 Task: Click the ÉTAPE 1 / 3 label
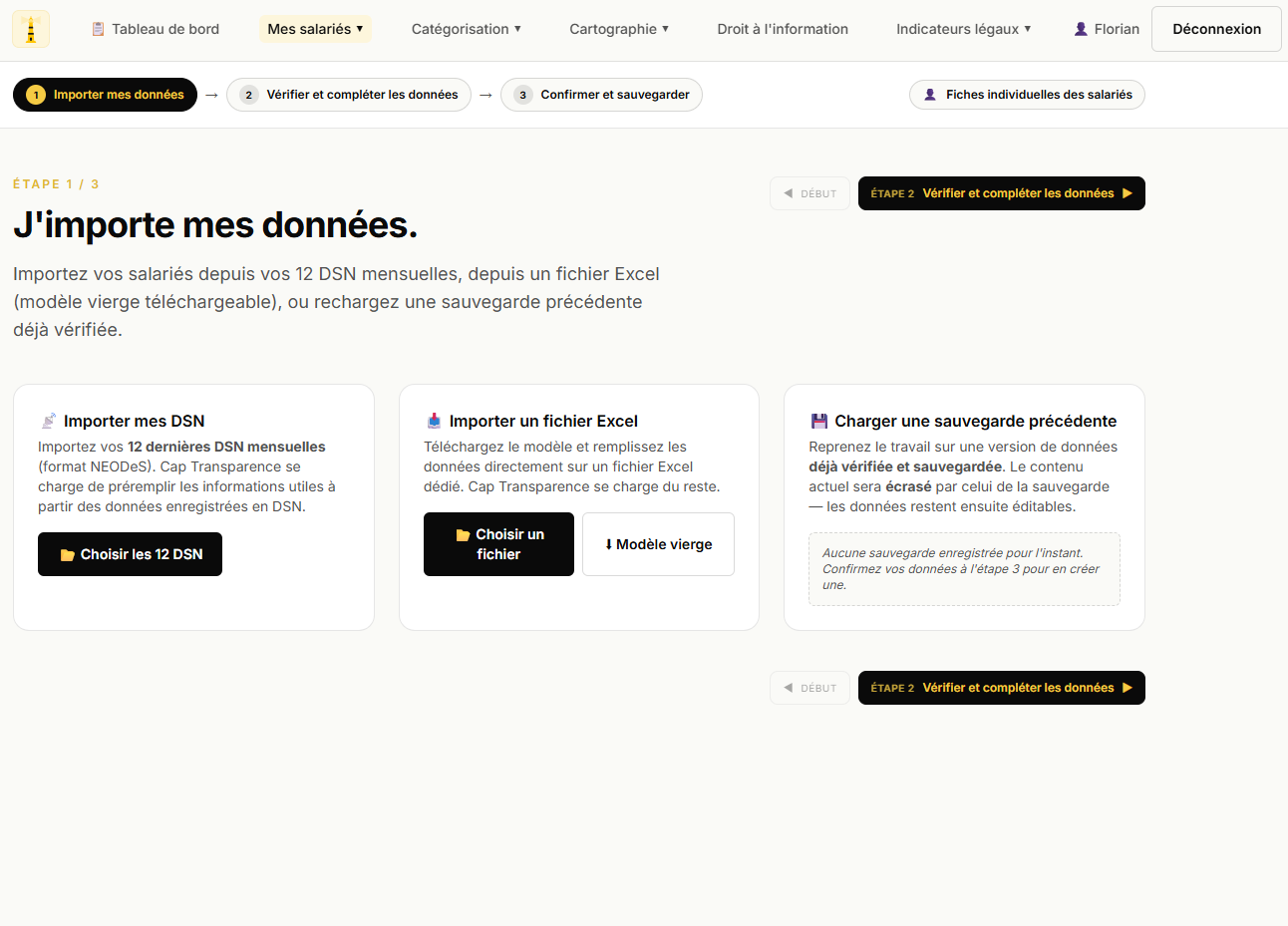point(56,184)
